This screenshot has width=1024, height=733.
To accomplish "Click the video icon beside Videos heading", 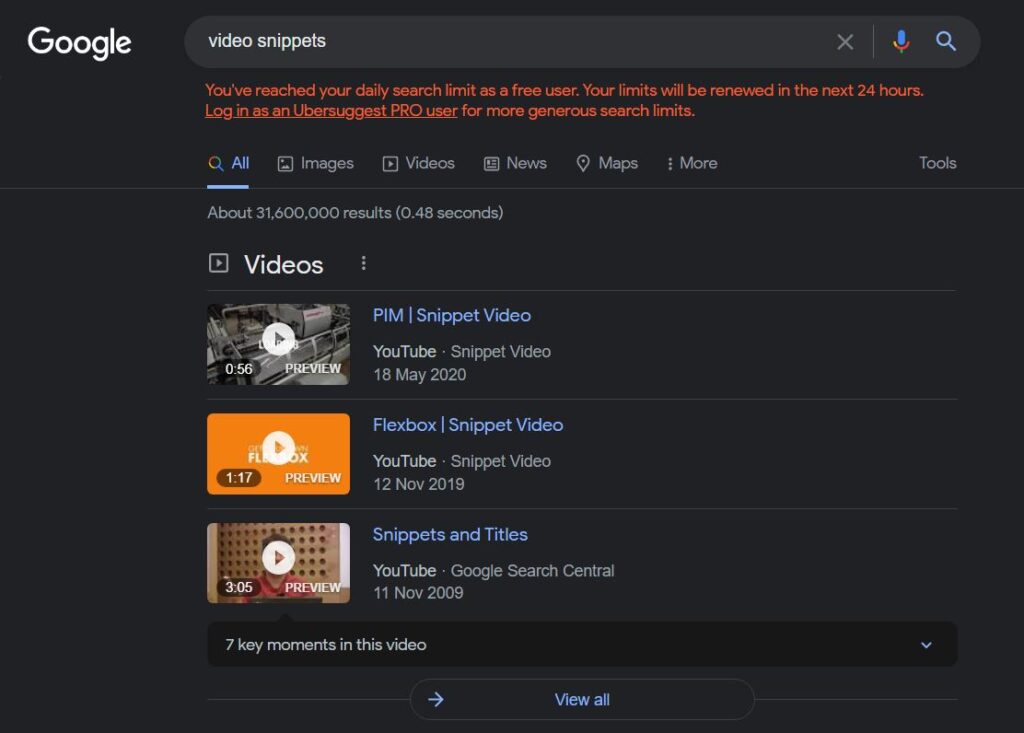I will tap(218, 263).
